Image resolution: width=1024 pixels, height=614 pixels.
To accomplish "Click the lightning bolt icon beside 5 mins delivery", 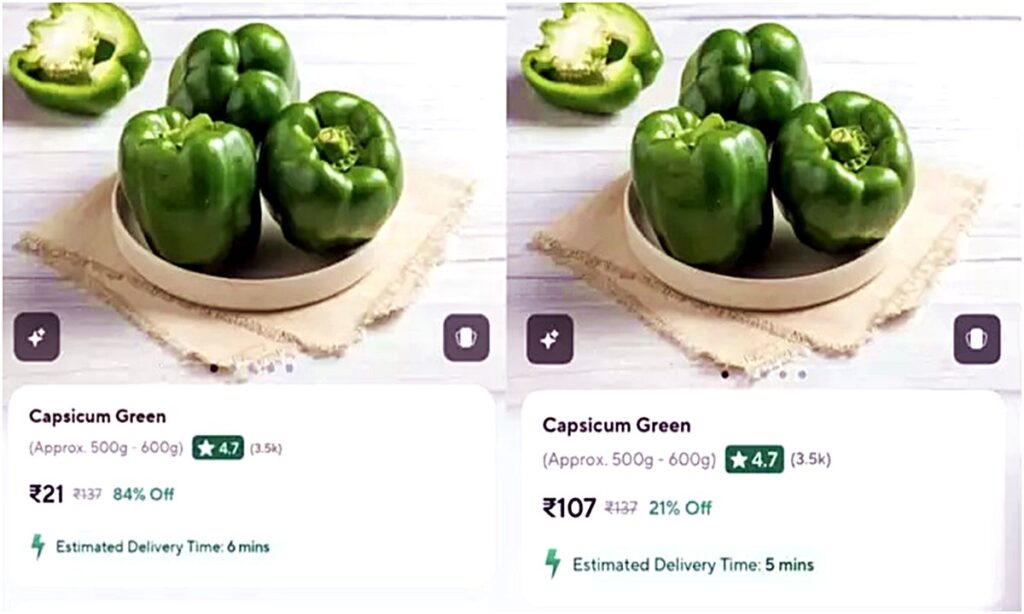I will [x=552, y=564].
